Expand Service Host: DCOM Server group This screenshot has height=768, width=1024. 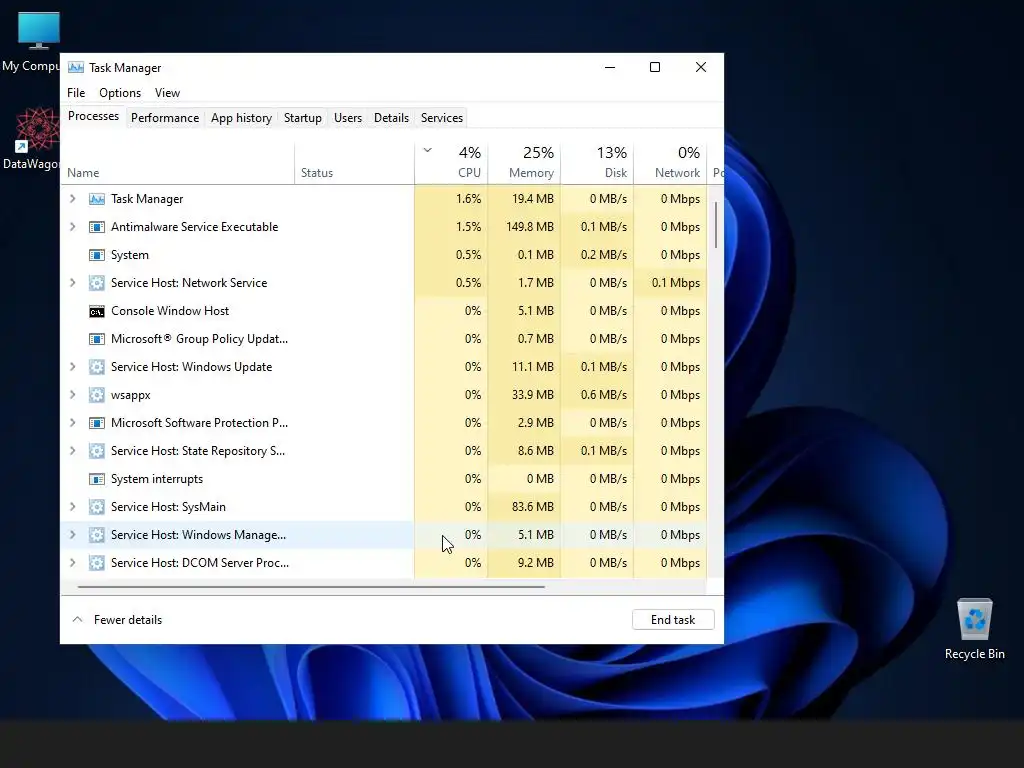point(72,562)
